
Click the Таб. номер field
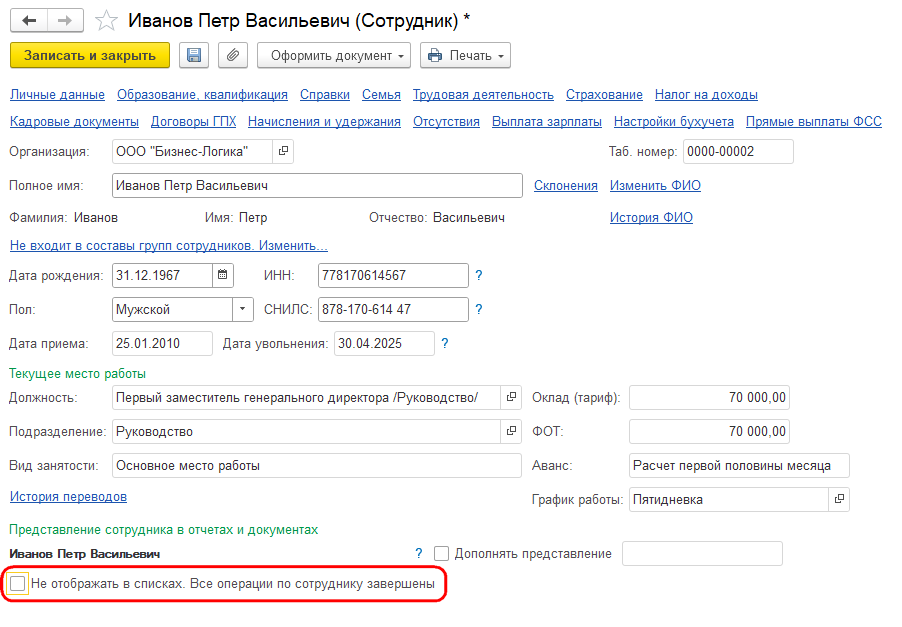[738, 151]
